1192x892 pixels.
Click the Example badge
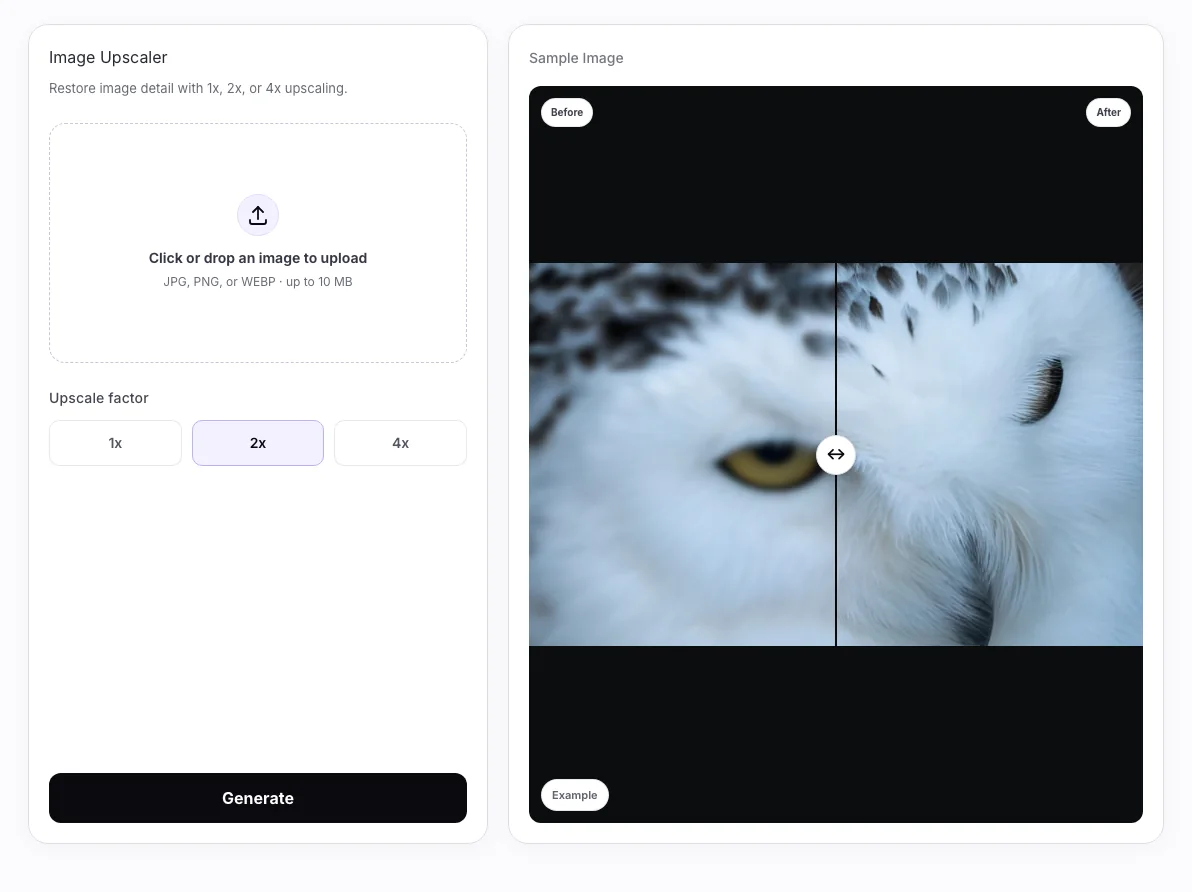[x=575, y=795]
